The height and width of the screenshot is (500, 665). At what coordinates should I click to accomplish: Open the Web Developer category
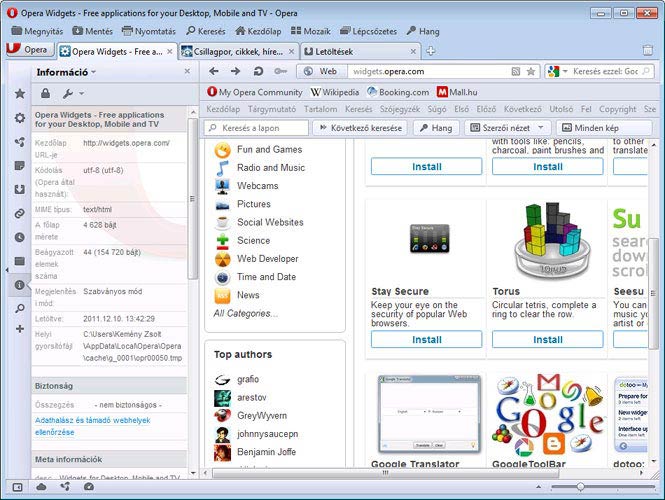click(268, 259)
